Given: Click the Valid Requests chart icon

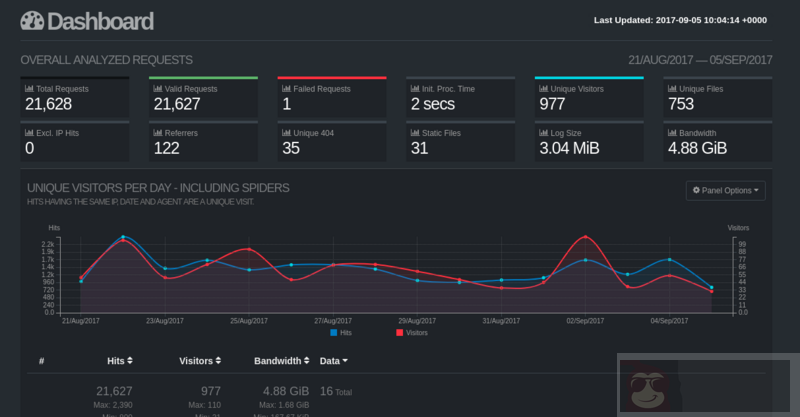Looking at the screenshot, I should click(x=157, y=89).
